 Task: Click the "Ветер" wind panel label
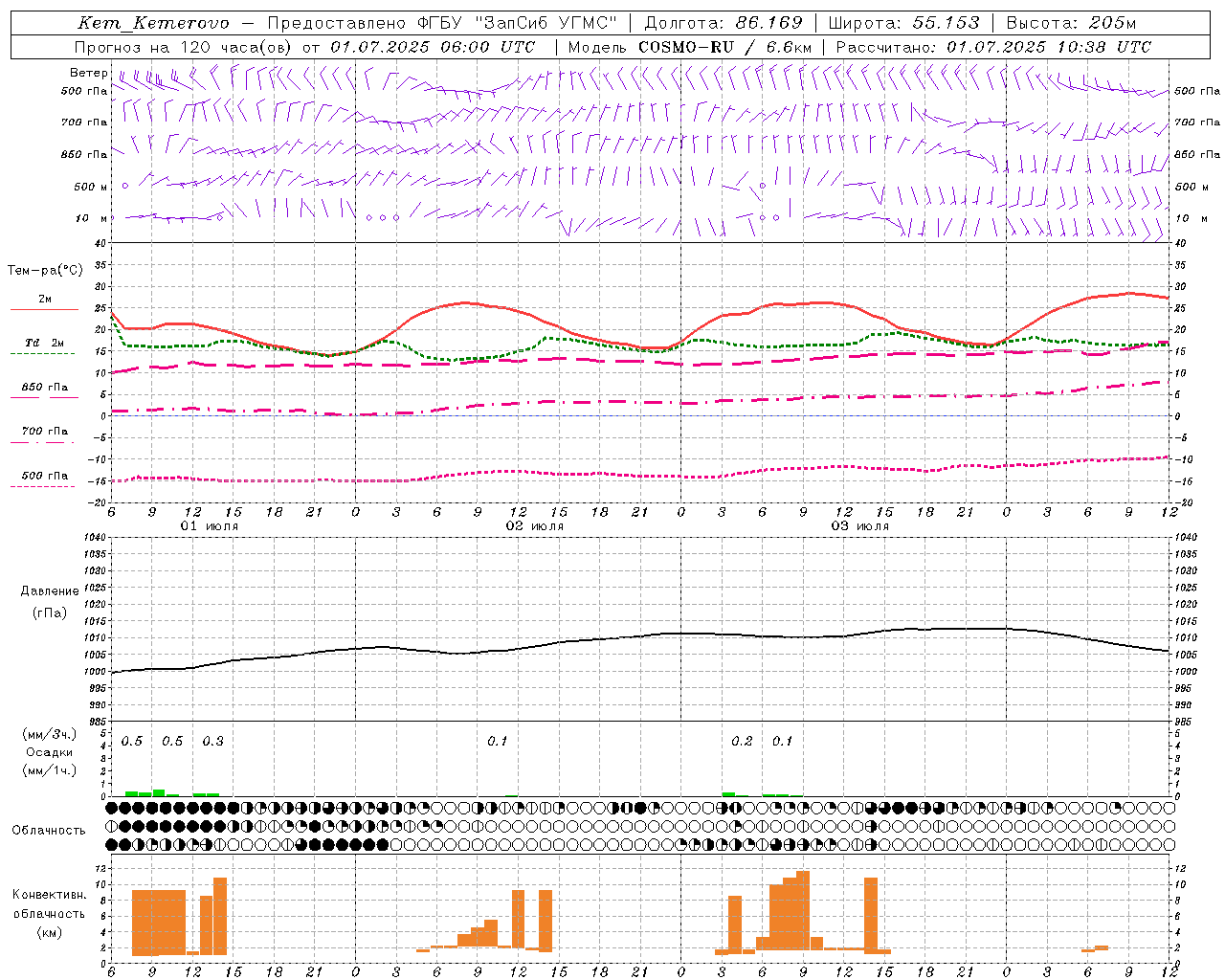pos(89,73)
